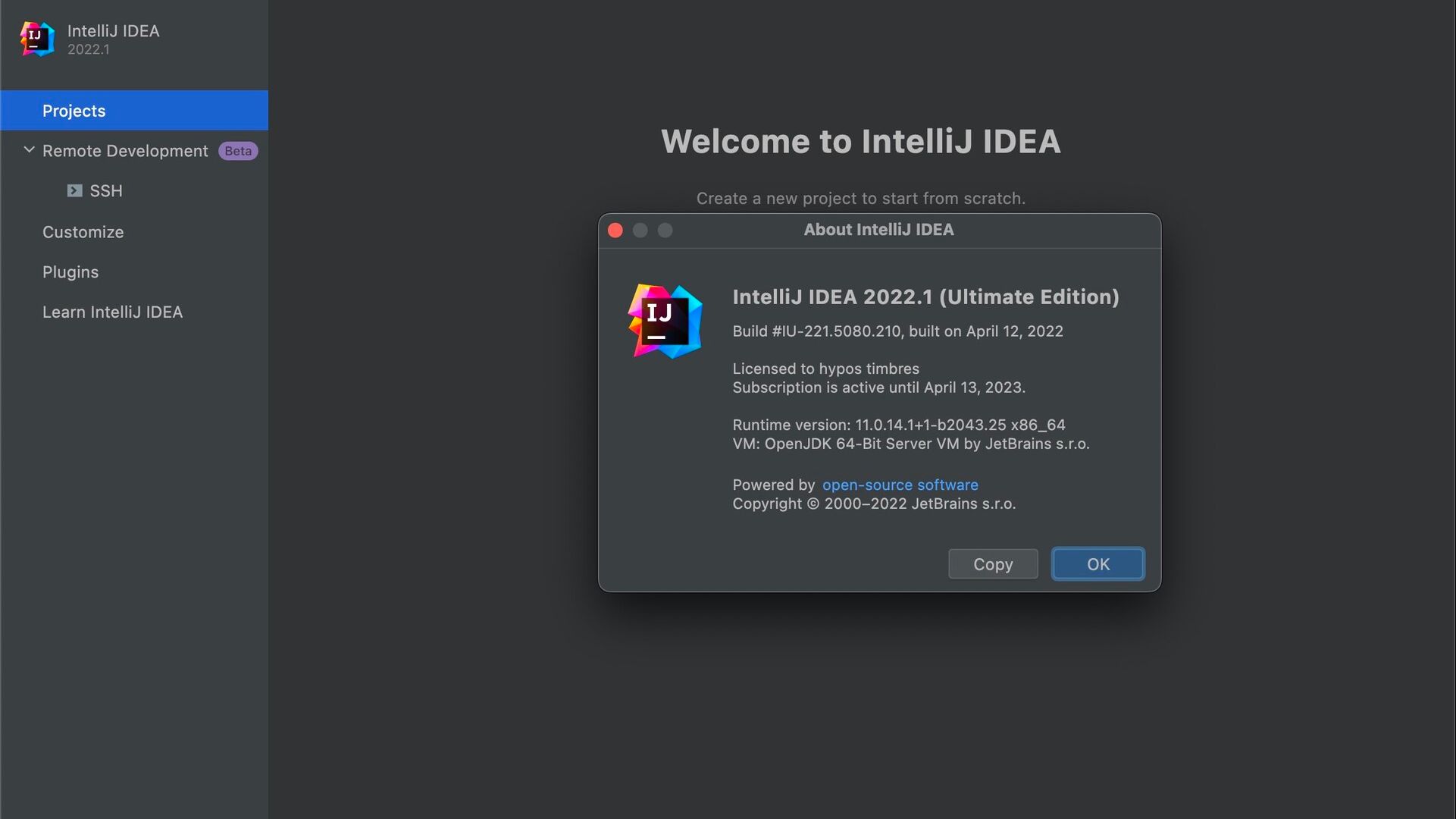The height and width of the screenshot is (819, 1456).
Task: Copy the About information
Action: [993, 564]
